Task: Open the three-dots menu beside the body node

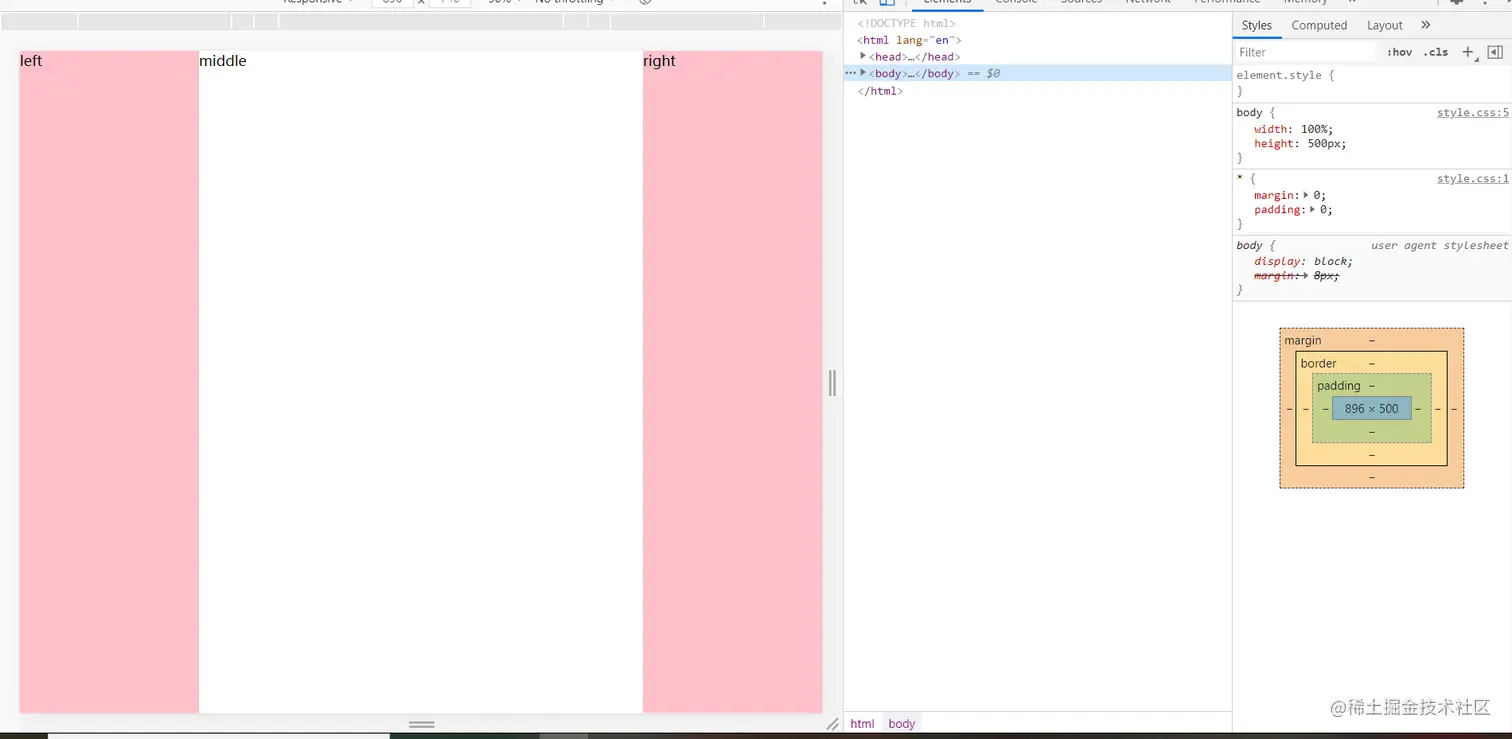Action: click(x=850, y=73)
